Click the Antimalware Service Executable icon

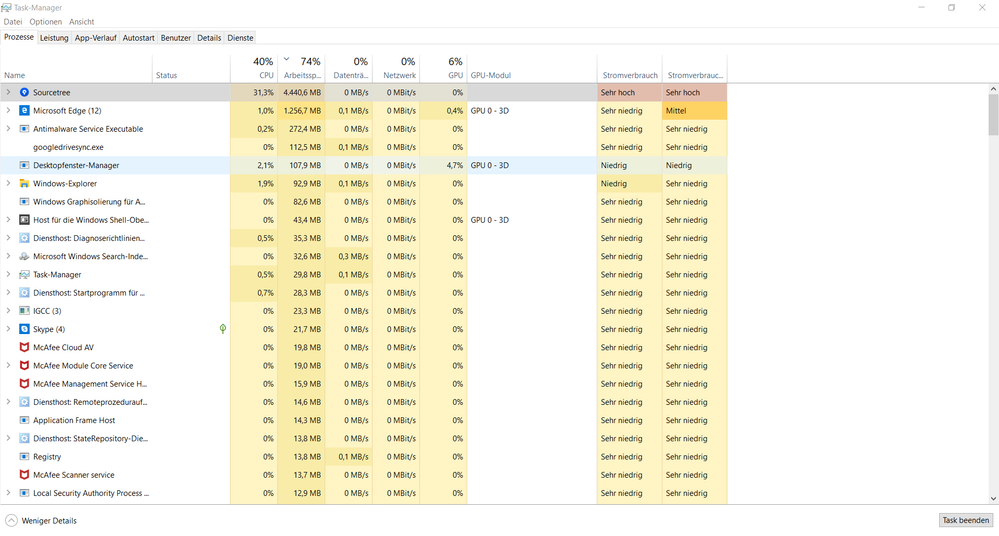(x=24, y=129)
